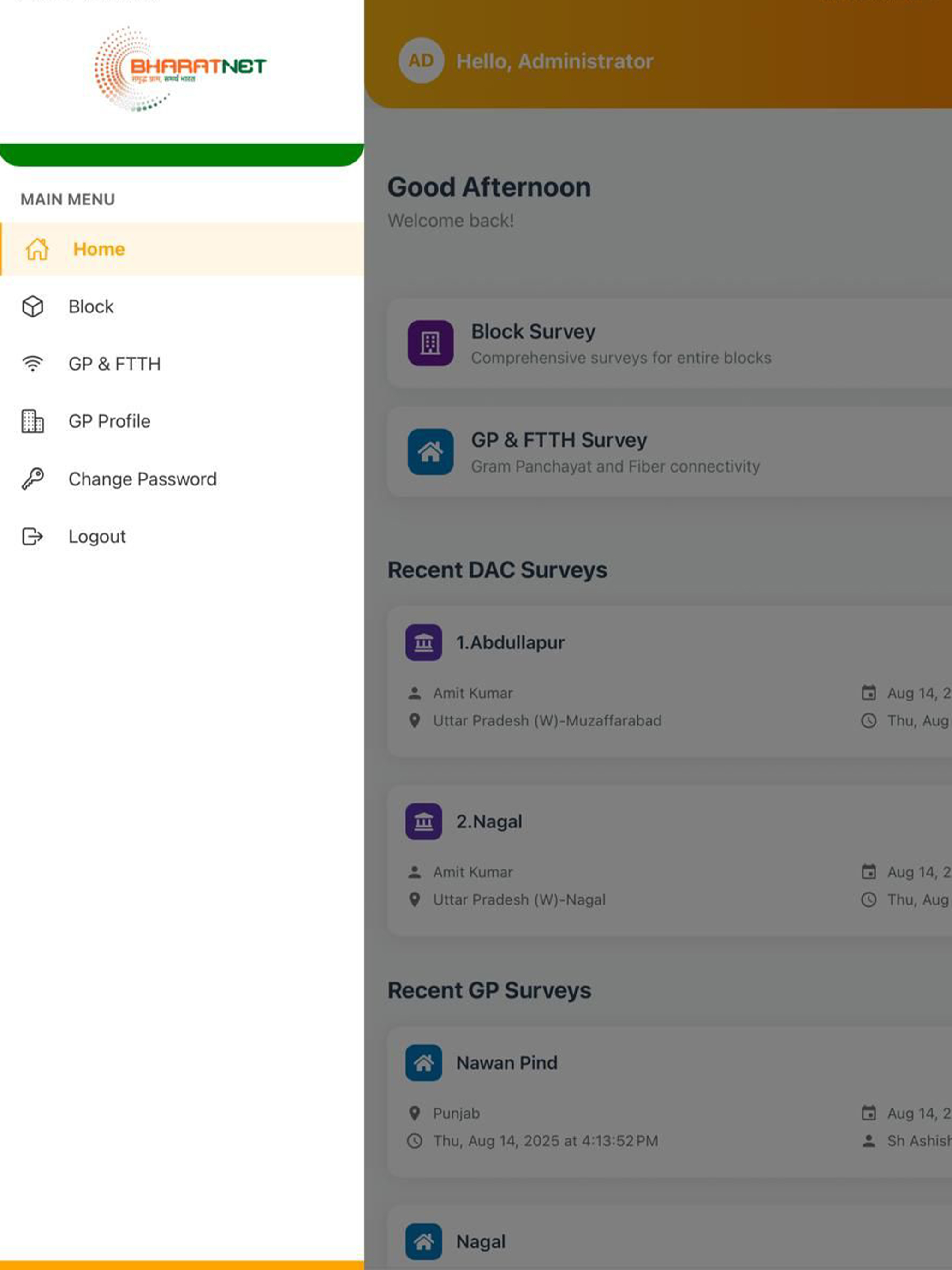The width and height of the screenshot is (952, 1270).
Task: Click the purple icon beside 1.Abdullapur
Action: (423, 642)
